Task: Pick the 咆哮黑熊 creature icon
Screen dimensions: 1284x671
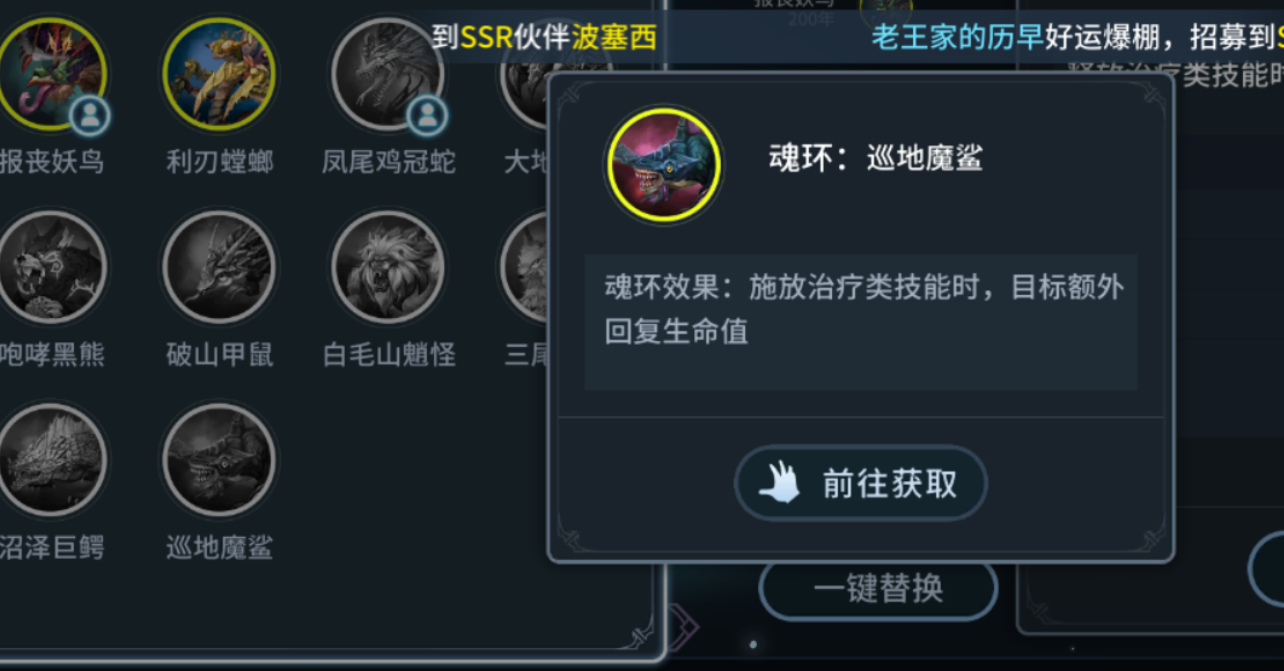Action: pyautogui.click(x=50, y=266)
